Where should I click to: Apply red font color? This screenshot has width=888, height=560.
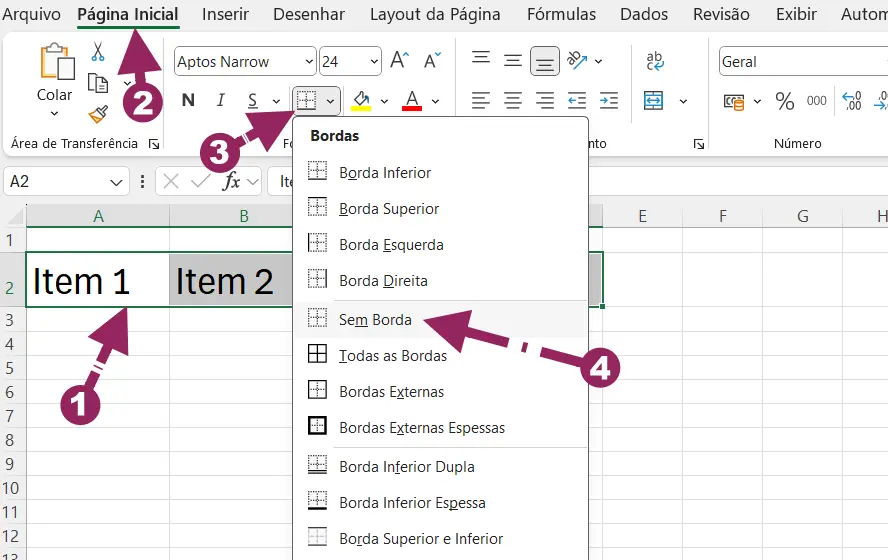pos(412,101)
